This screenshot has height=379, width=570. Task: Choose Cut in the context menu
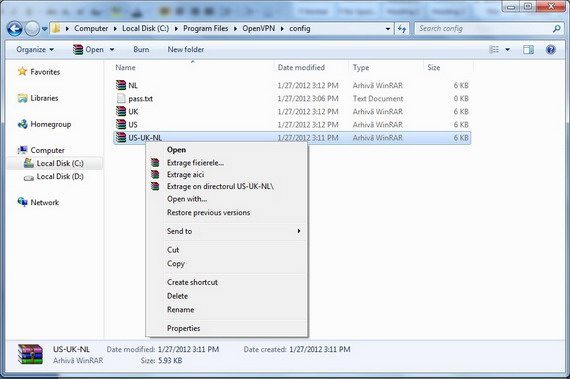point(227,250)
